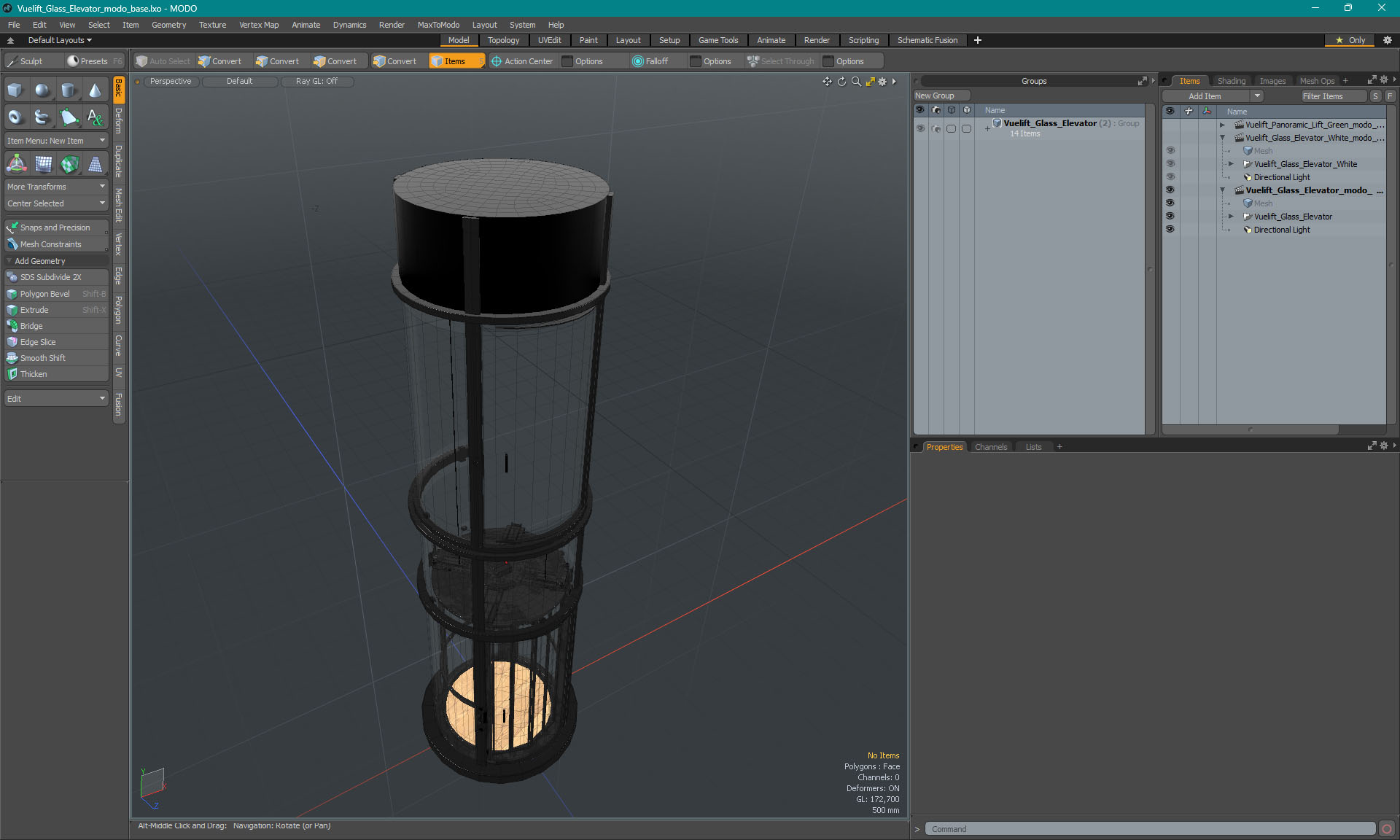
Task: Click the New Group button
Action: click(x=941, y=96)
